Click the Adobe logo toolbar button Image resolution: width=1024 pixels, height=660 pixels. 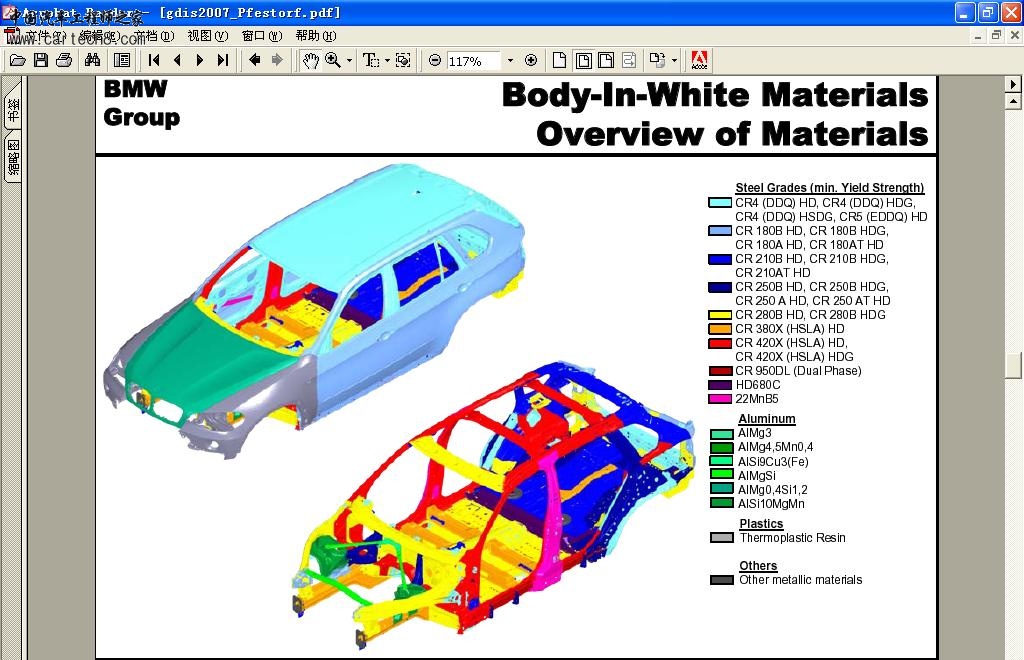pyautogui.click(x=699, y=61)
